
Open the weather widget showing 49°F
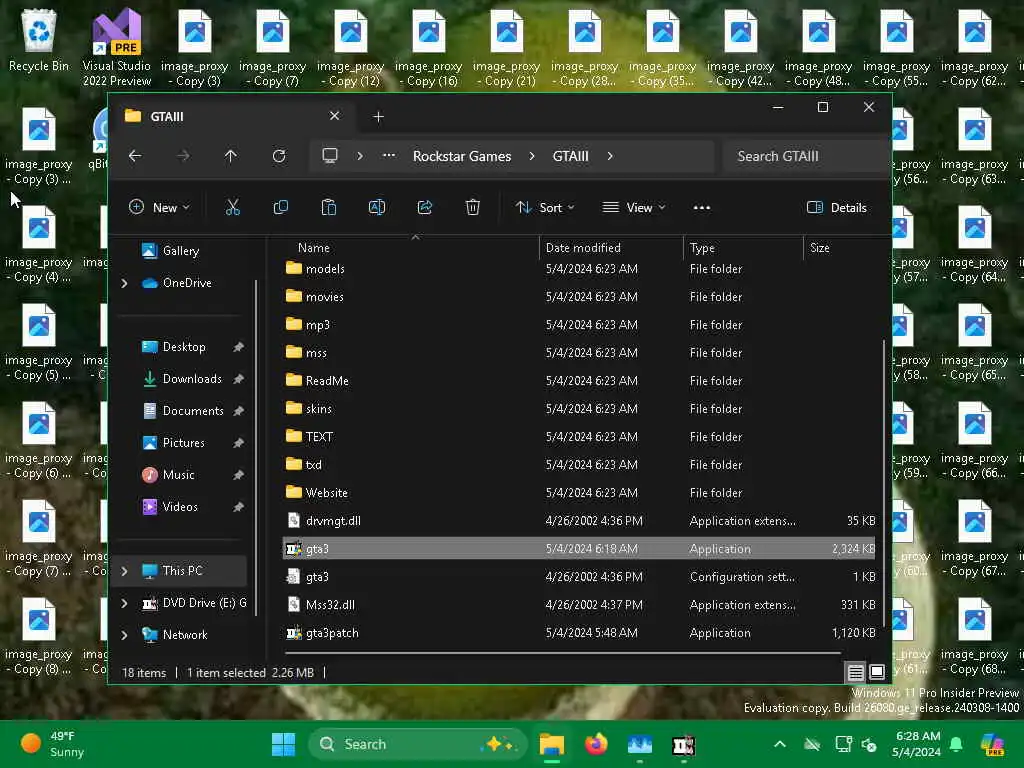pos(54,744)
